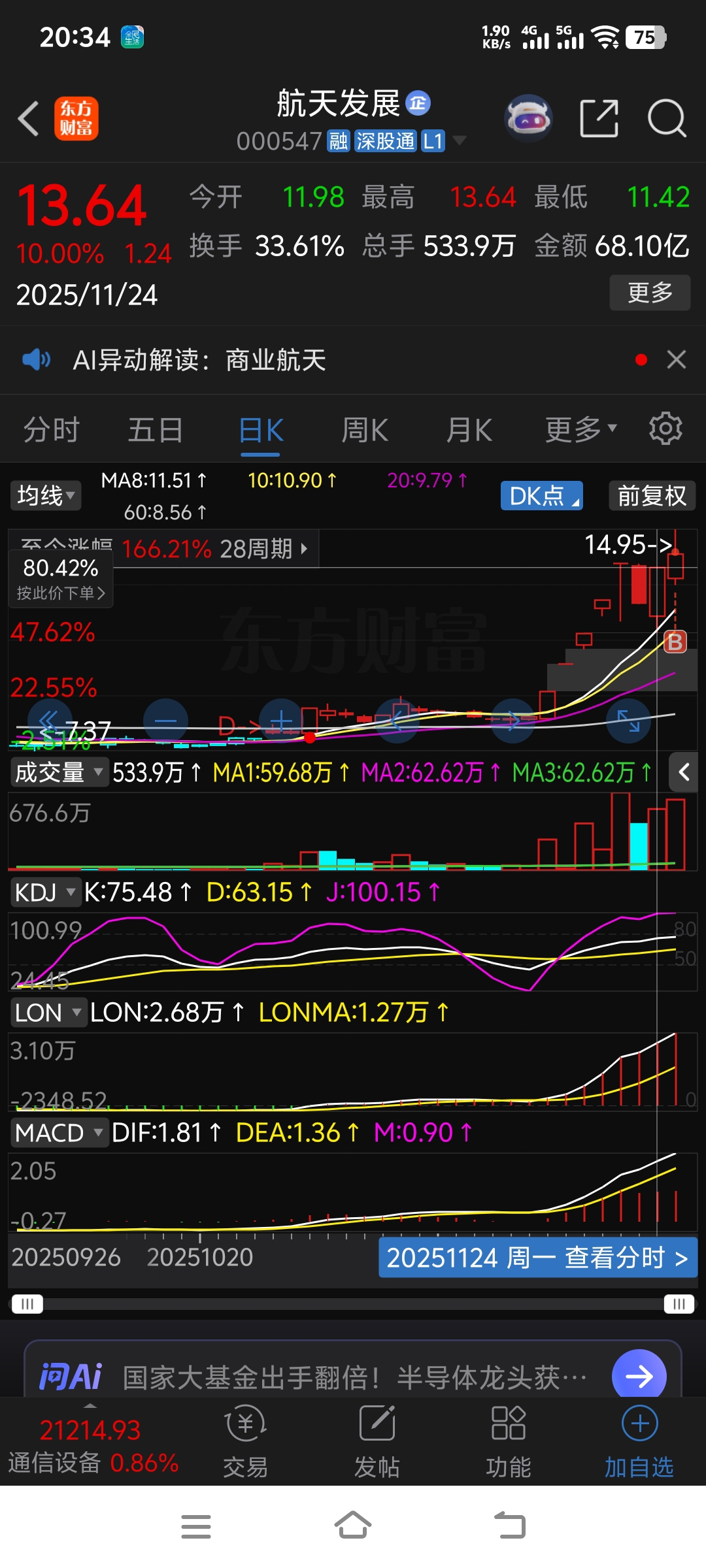The image size is (706, 1568).
Task: Zoom out the chart with minus
Action: click(166, 721)
